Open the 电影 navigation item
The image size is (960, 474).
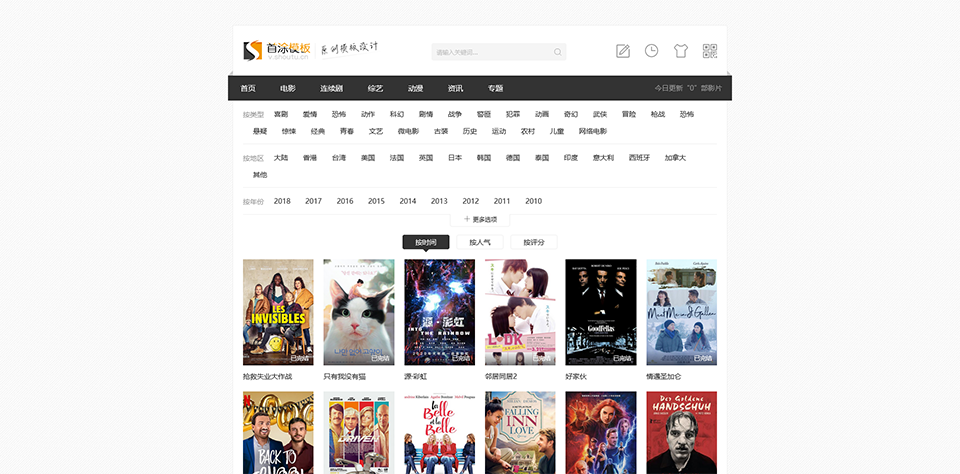point(288,88)
